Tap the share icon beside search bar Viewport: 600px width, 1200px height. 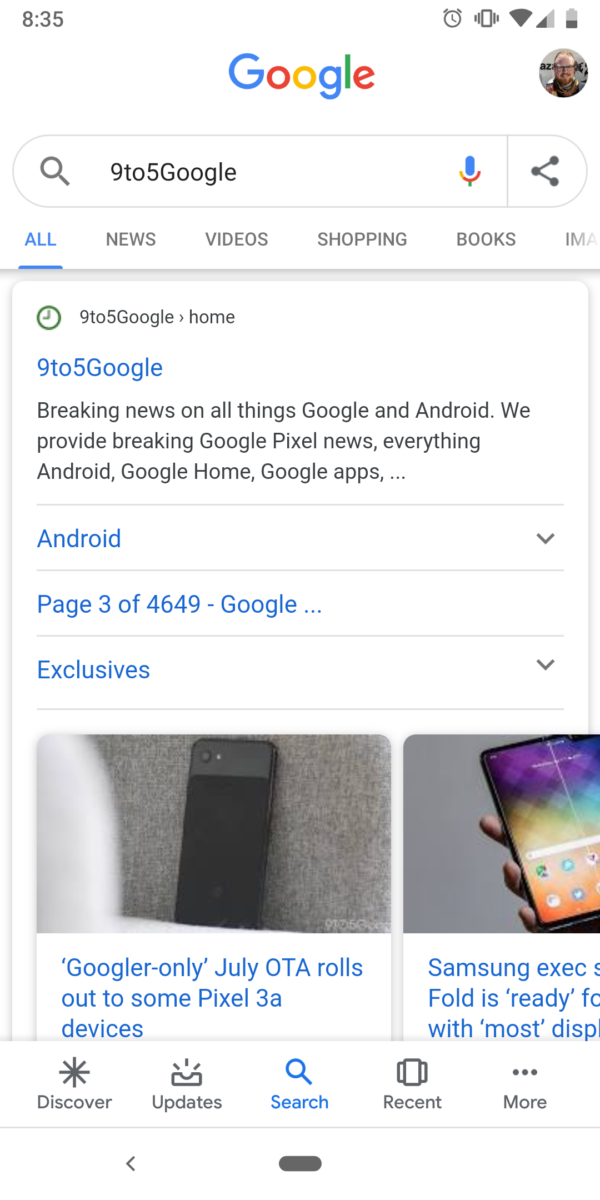coord(545,171)
